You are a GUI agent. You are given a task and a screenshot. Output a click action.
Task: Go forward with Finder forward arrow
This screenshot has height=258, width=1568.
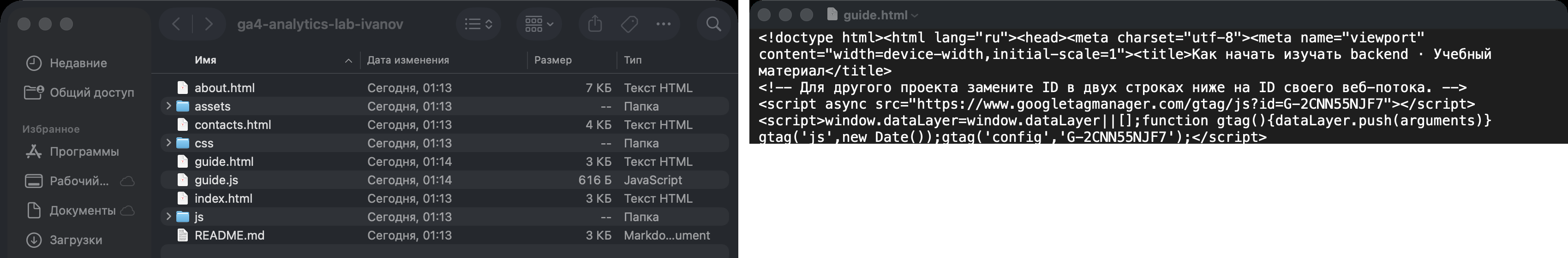click(209, 24)
